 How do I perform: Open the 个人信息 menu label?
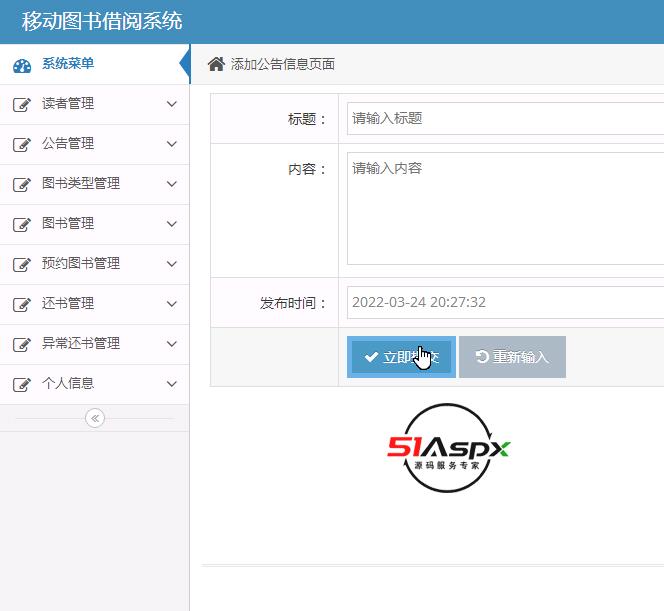68,383
